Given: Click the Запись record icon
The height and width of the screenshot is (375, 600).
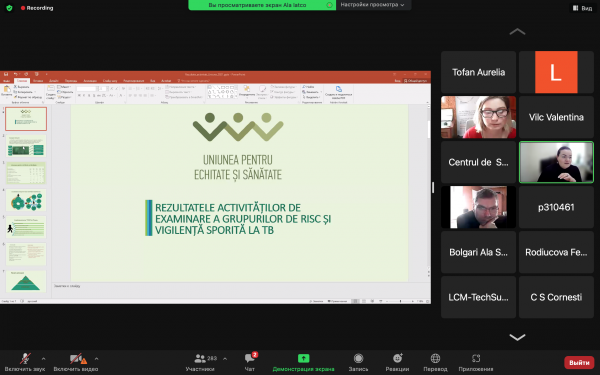Looking at the screenshot, I should (359, 359).
